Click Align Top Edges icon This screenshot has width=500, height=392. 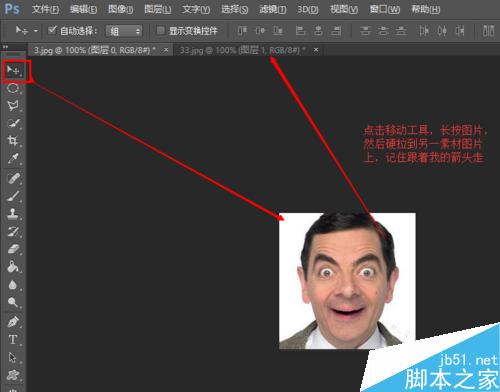[x=242, y=31]
